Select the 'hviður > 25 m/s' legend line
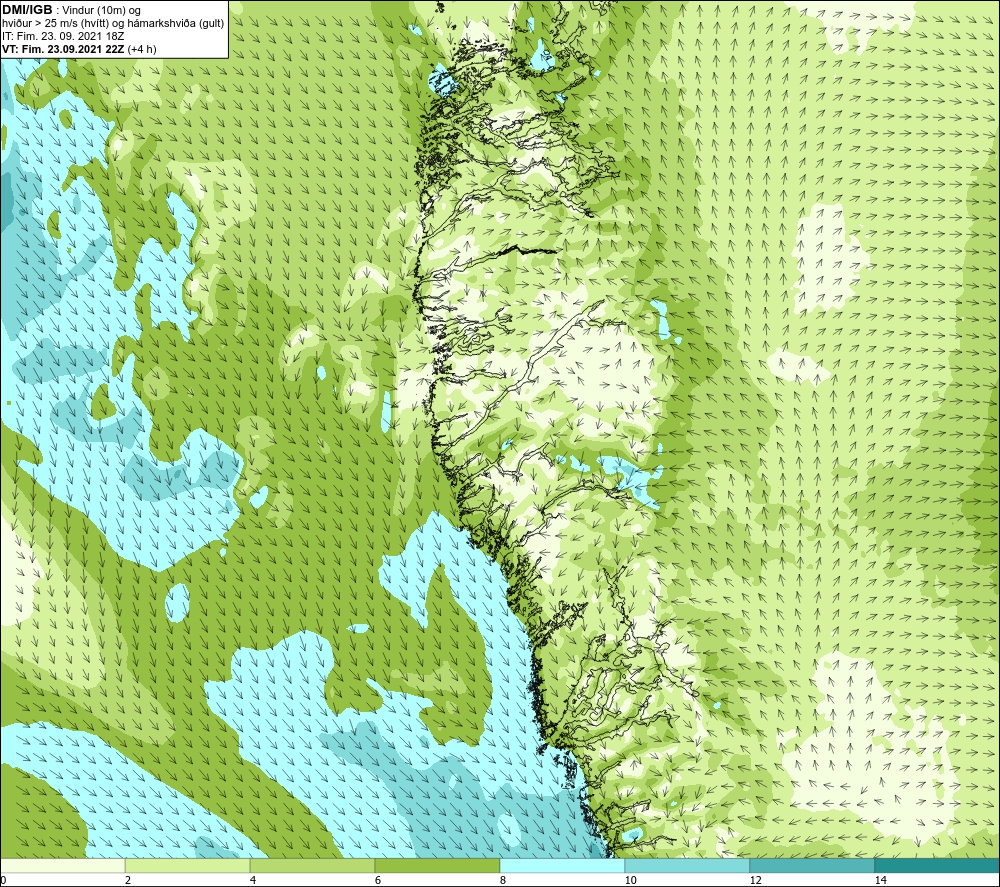The image size is (1000, 887). [x=113, y=23]
